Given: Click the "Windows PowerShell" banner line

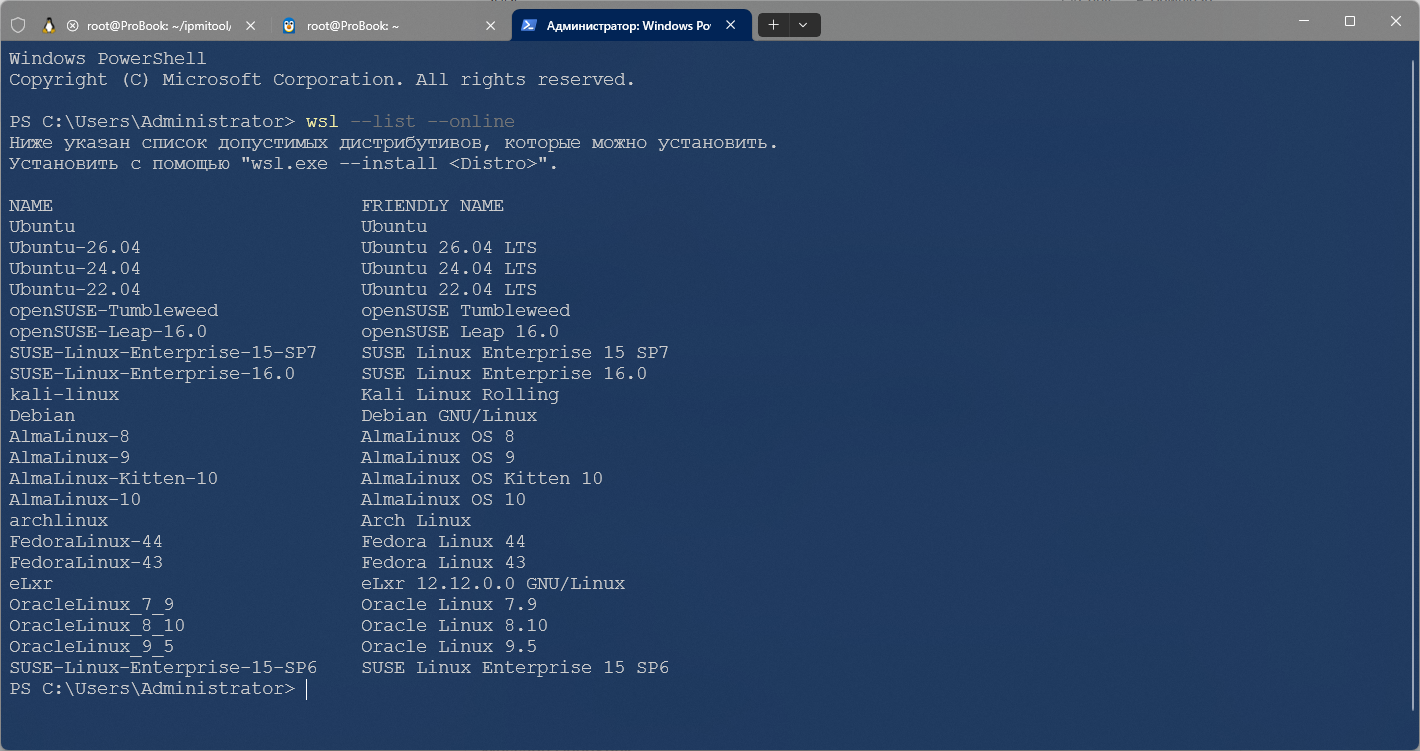Looking at the screenshot, I should pos(108,59).
